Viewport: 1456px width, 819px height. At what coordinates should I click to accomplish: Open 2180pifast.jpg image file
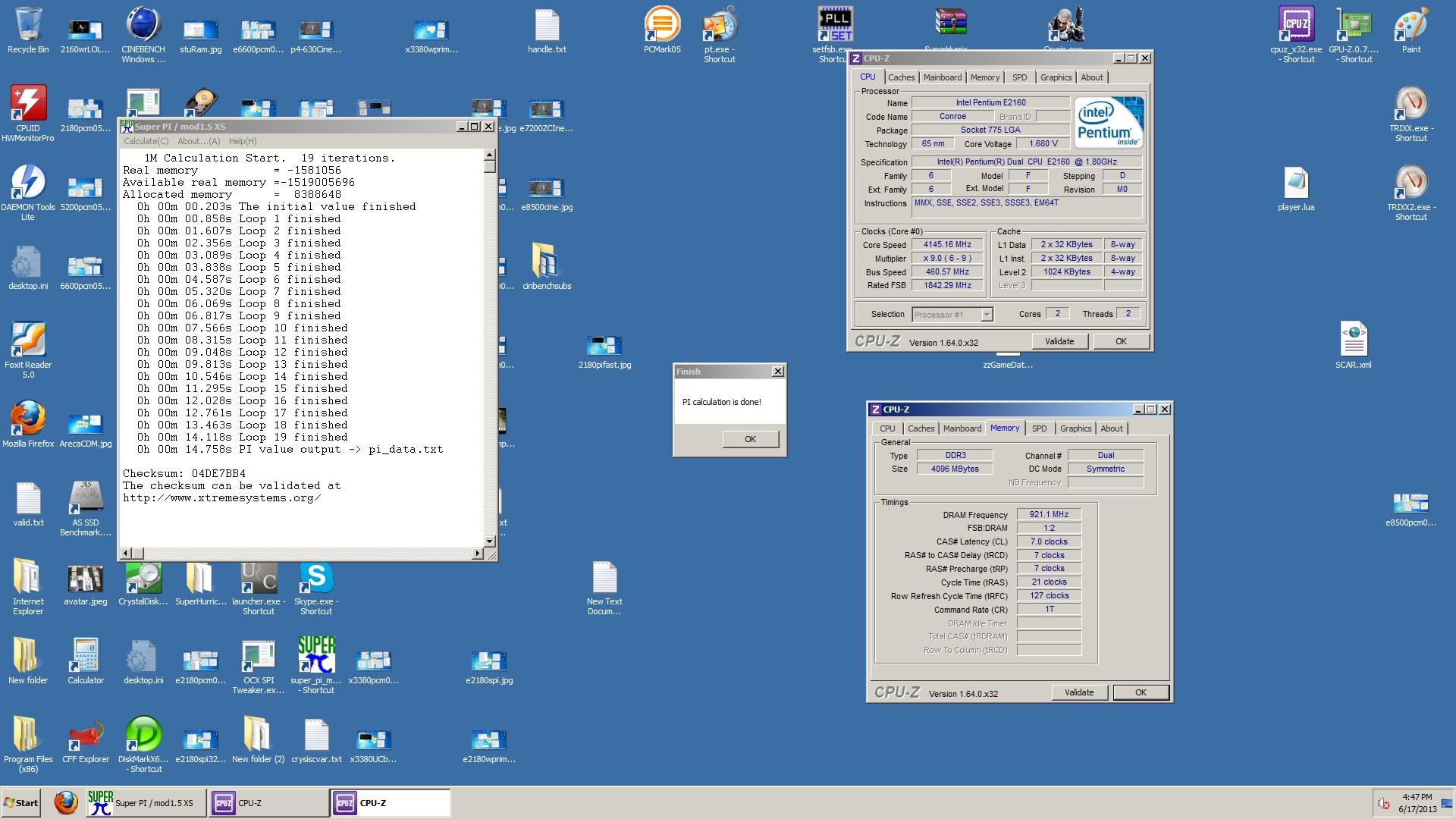pyautogui.click(x=604, y=351)
